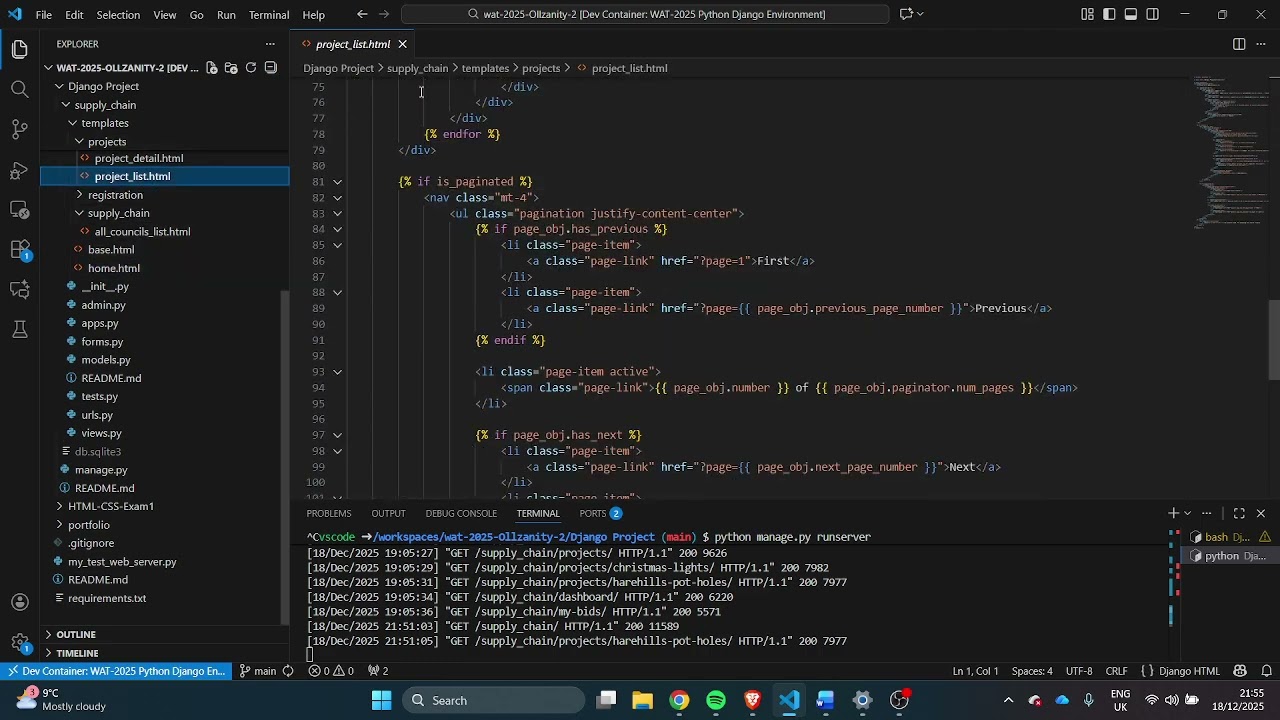Open Source Control view in activity bar
This screenshot has width=1280, height=720.
point(20,129)
